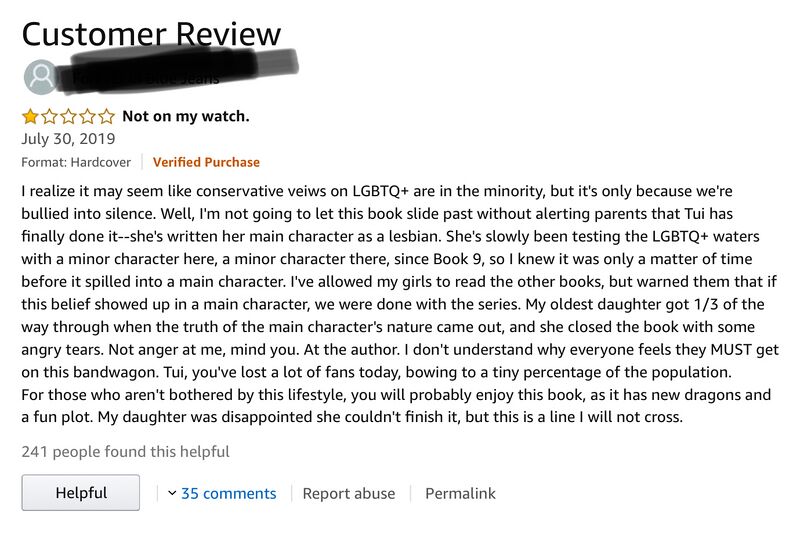The image size is (800, 537).
Task: Click the fourth empty rating star
Action: point(88,116)
